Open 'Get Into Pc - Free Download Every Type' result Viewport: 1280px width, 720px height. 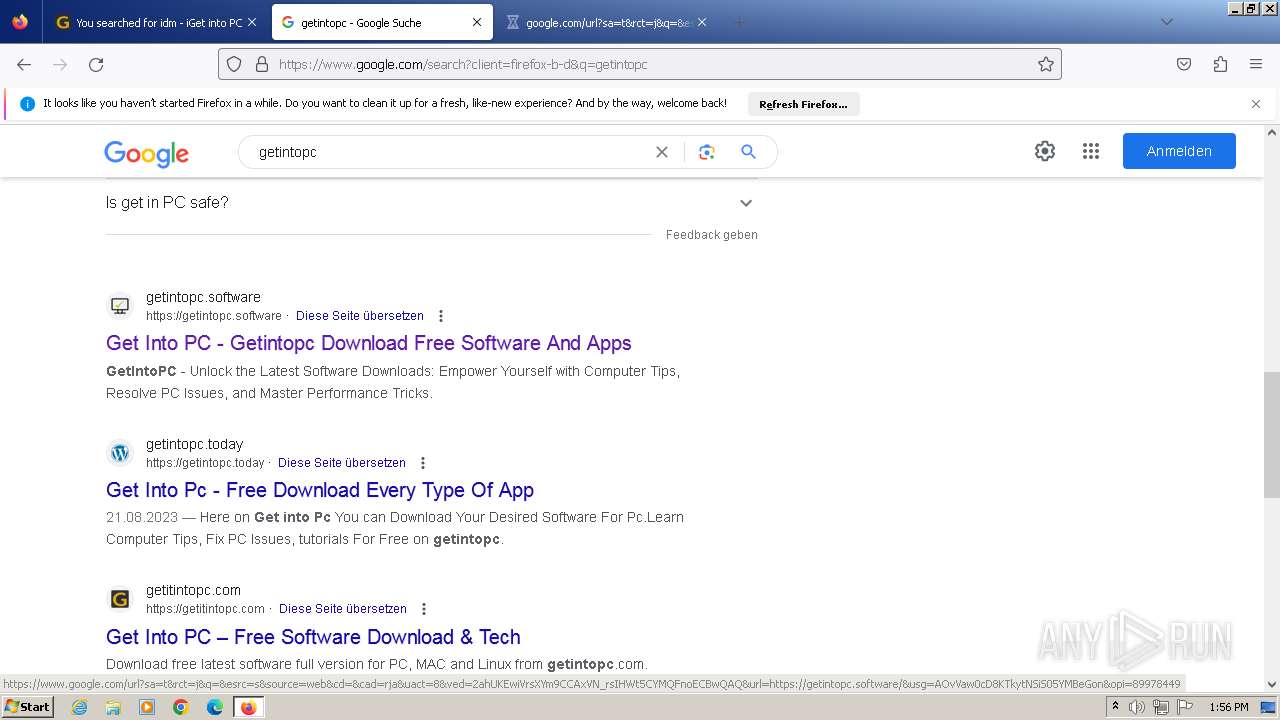[x=320, y=490]
